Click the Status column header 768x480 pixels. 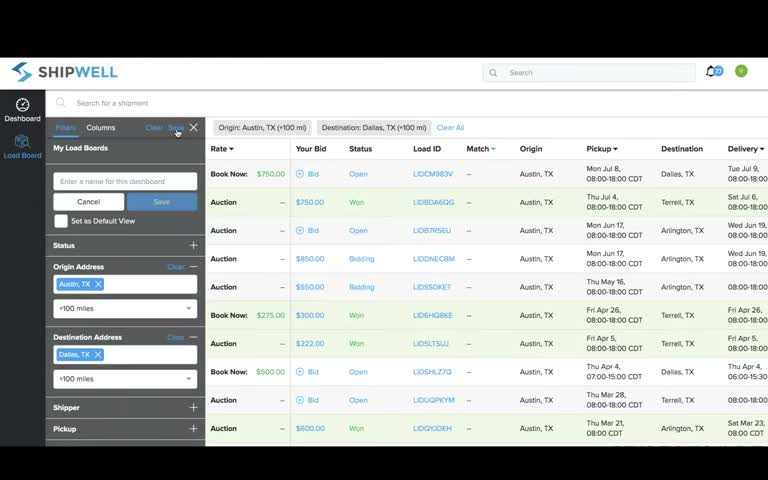360,149
